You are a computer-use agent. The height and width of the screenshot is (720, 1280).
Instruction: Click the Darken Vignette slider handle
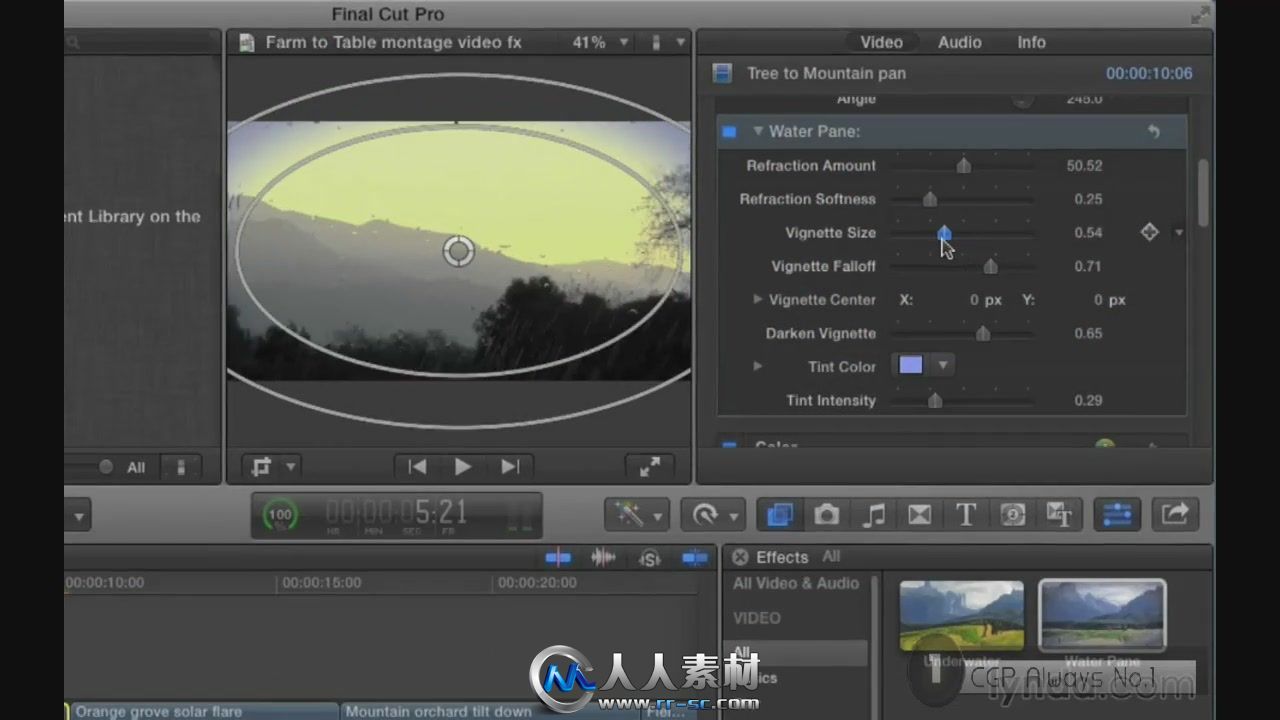[982, 333]
